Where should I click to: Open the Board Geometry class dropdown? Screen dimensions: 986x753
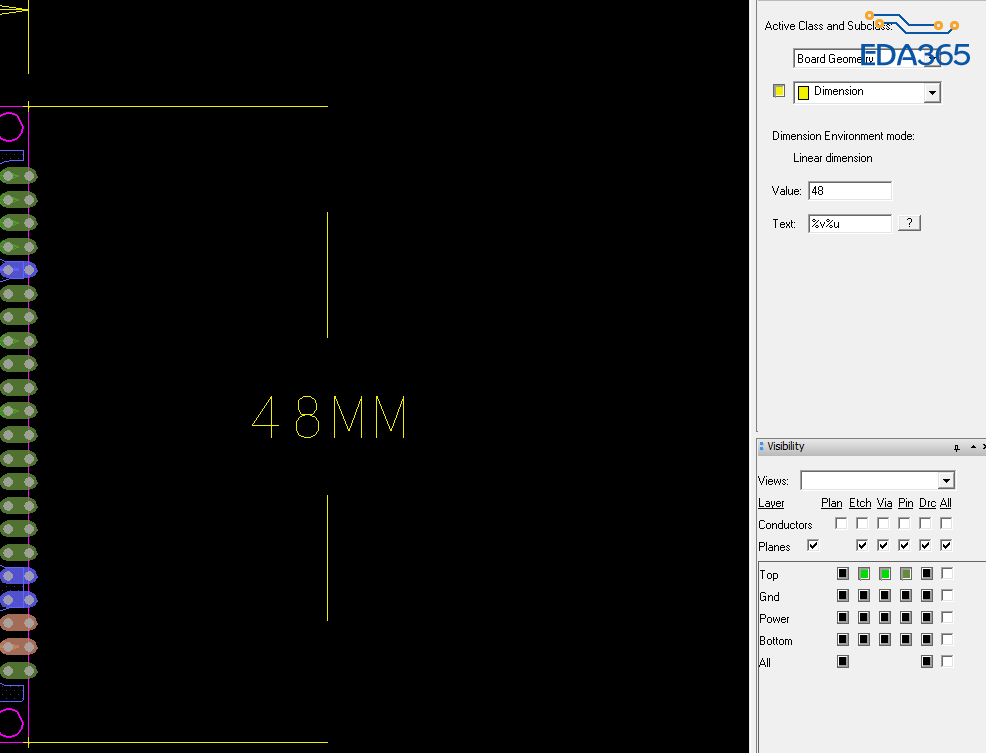tap(932, 59)
